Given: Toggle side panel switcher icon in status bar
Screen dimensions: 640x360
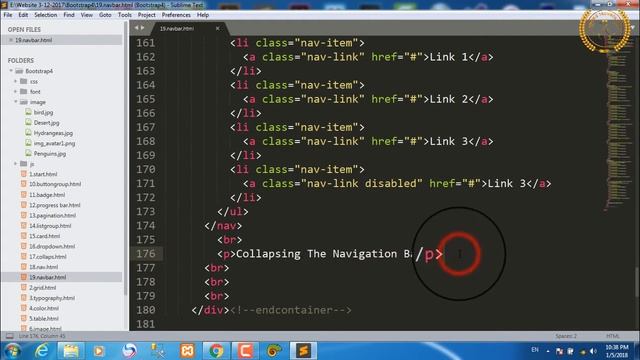Looking at the screenshot, I should [9, 336].
